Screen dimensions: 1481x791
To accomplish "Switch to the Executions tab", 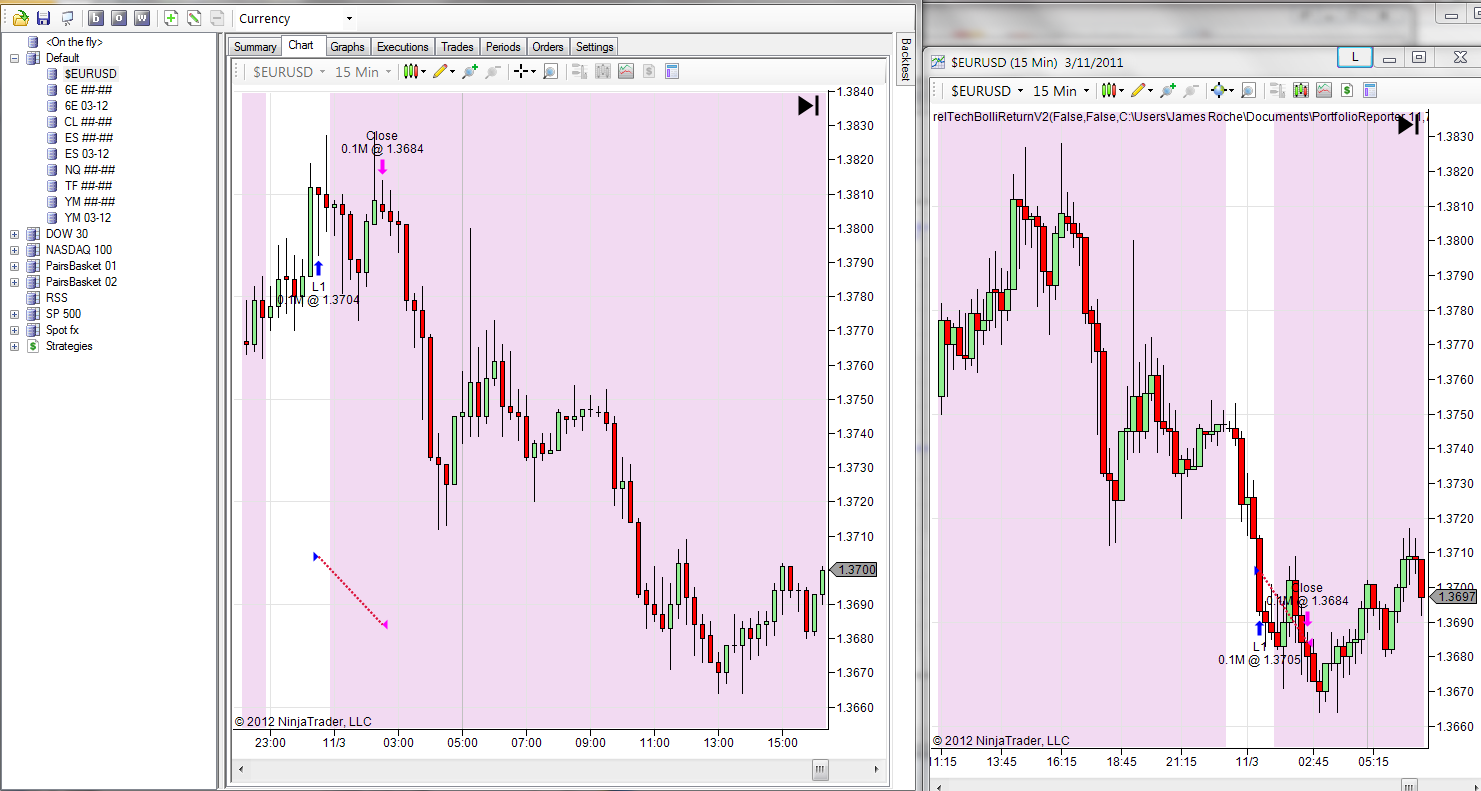I will [x=403, y=47].
